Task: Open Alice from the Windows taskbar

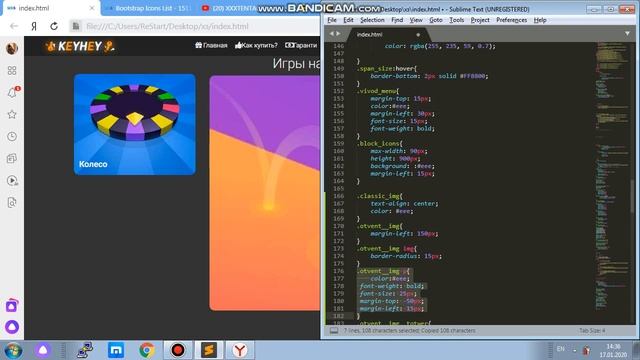Action: click(x=43, y=350)
